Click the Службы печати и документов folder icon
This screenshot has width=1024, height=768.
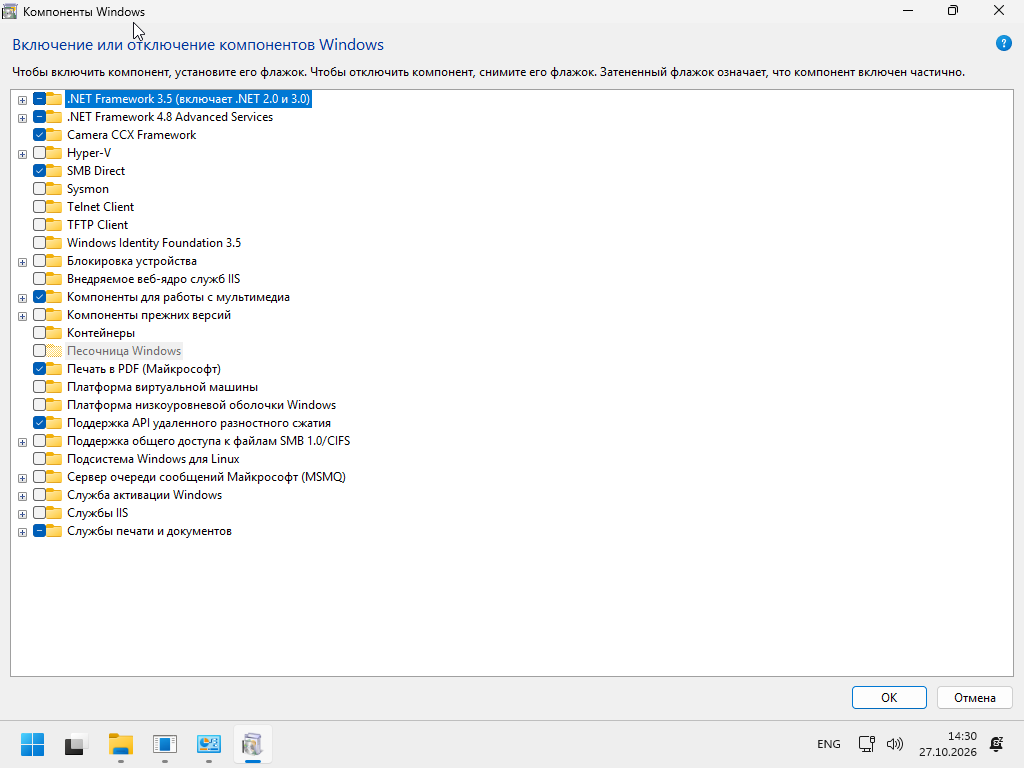point(54,531)
